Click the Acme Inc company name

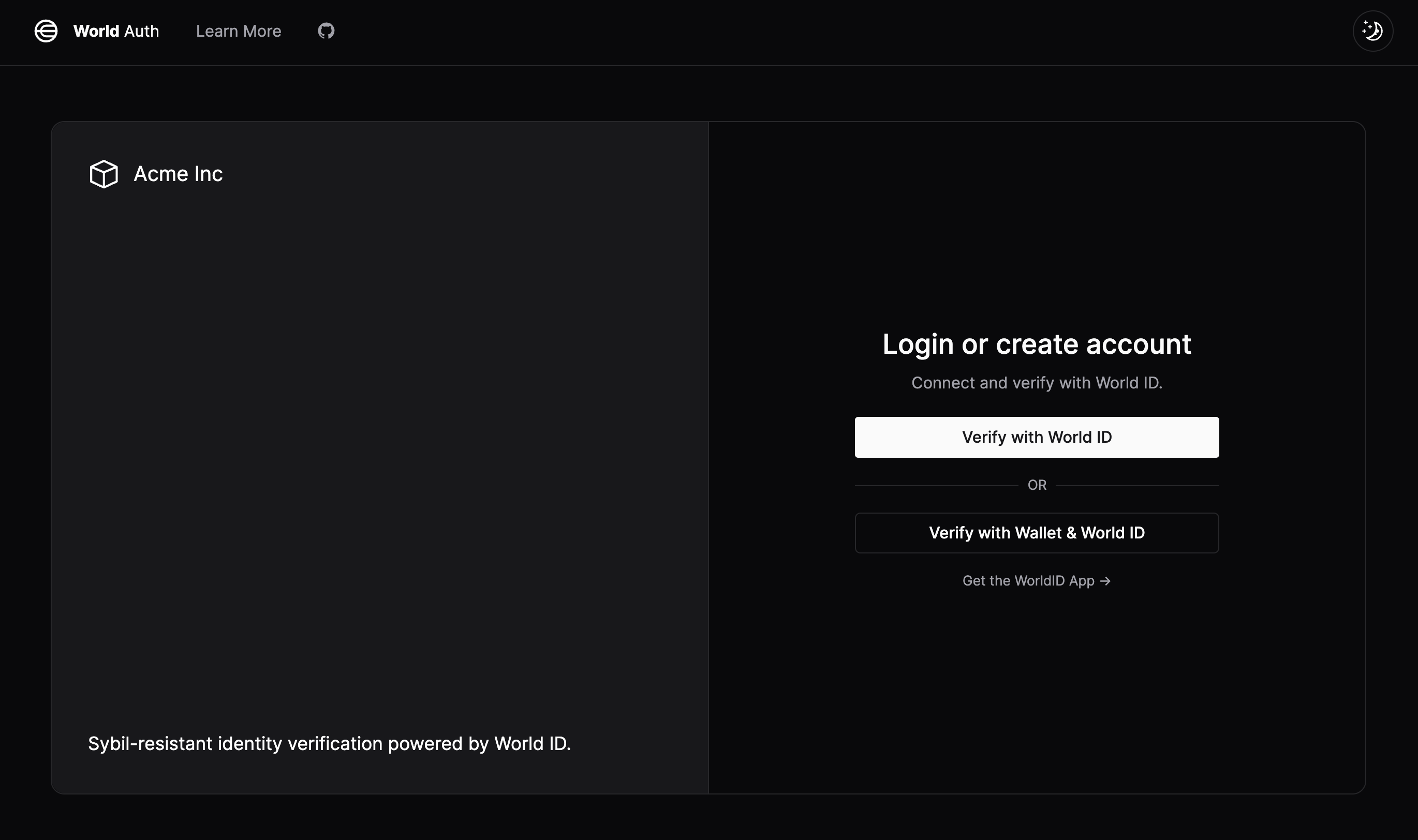tap(178, 174)
